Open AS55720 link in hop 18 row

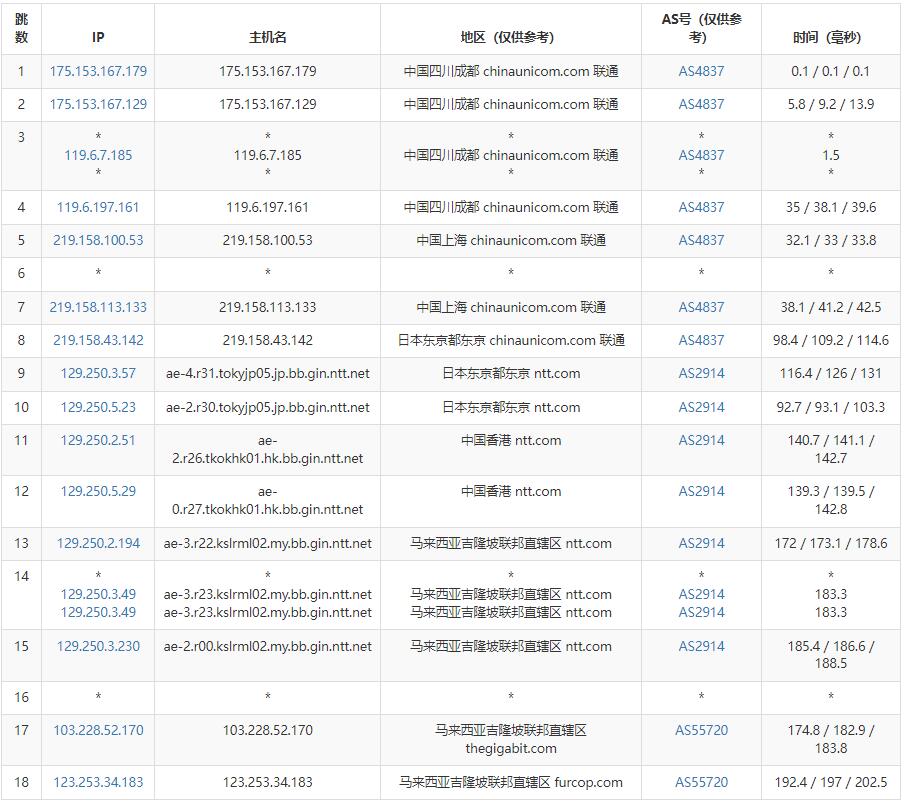coord(701,782)
